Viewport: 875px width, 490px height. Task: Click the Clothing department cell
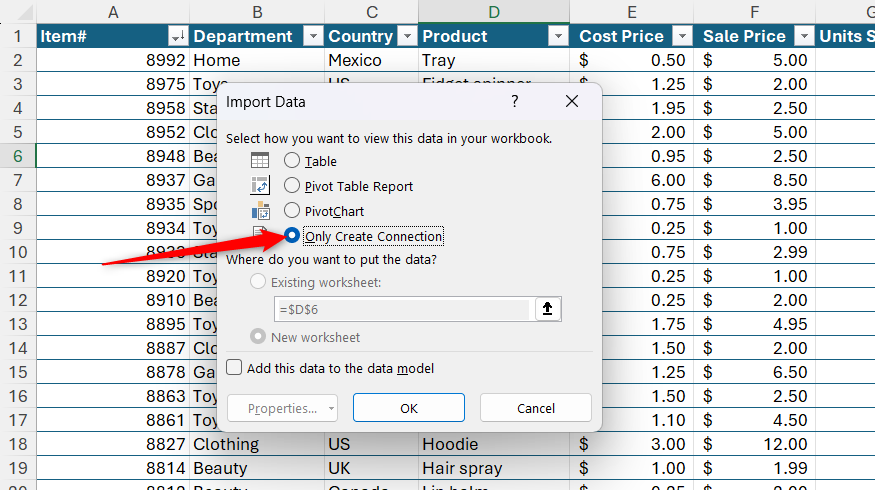pos(257,444)
